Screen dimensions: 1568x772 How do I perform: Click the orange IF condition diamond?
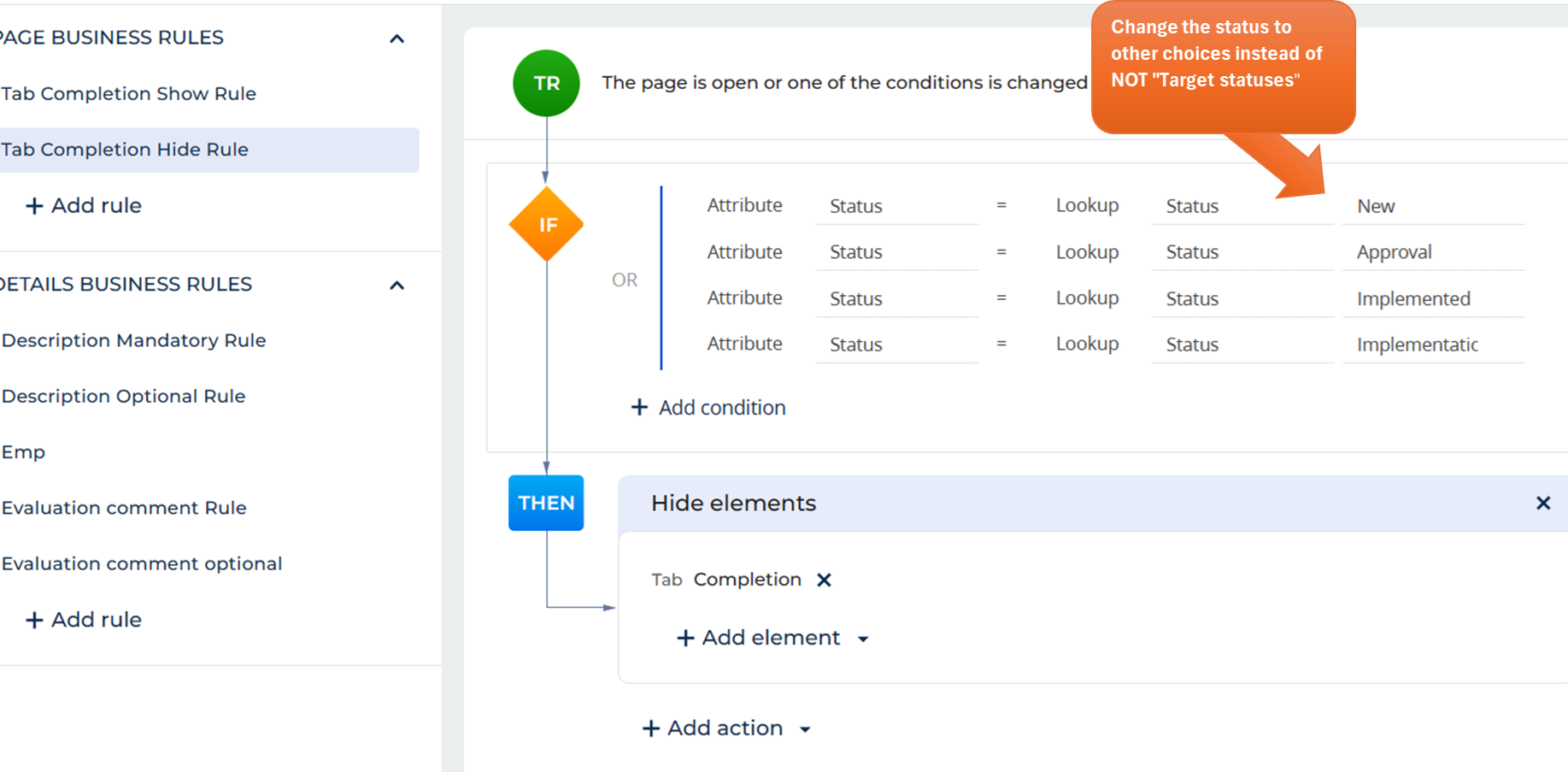click(545, 223)
